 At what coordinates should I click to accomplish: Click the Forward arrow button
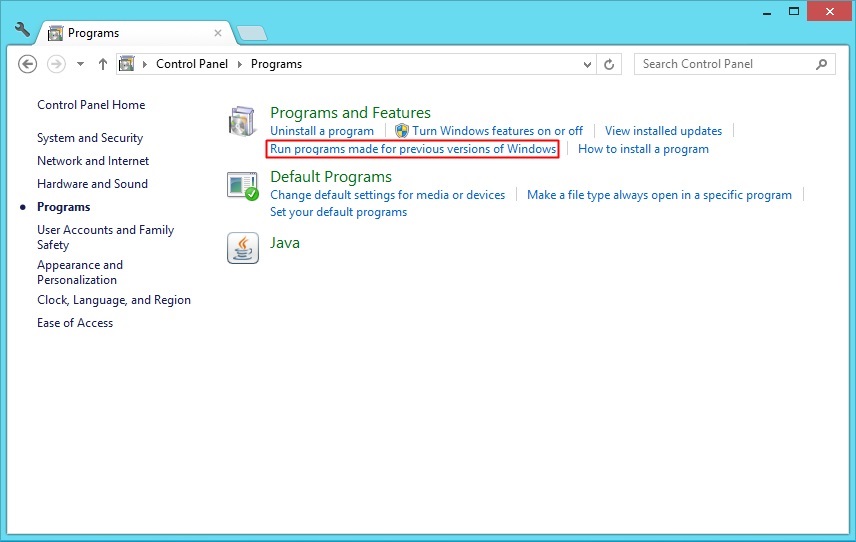56,64
